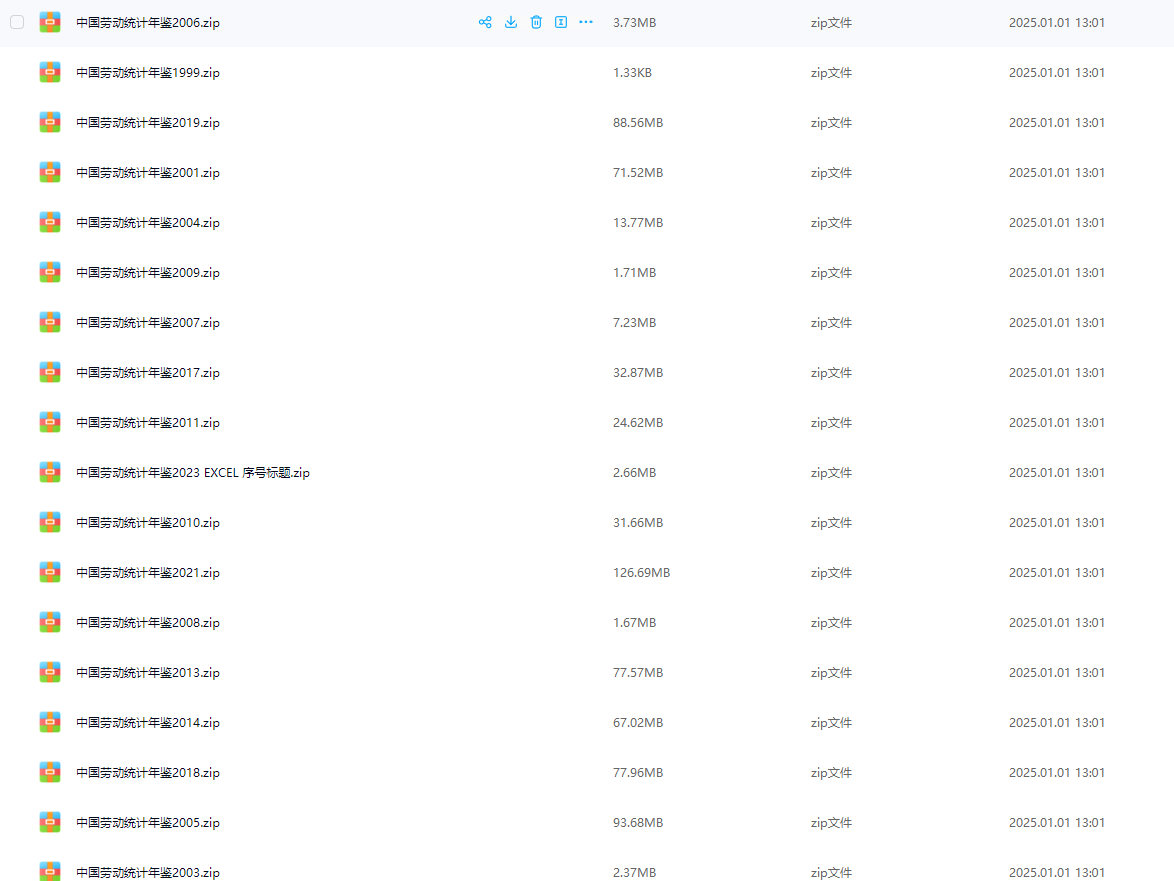The height and width of the screenshot is (881, 1174).
Task: Click the zip icon of the 2023 EXCEL 序号标题 file
Action: pos(50,472)
